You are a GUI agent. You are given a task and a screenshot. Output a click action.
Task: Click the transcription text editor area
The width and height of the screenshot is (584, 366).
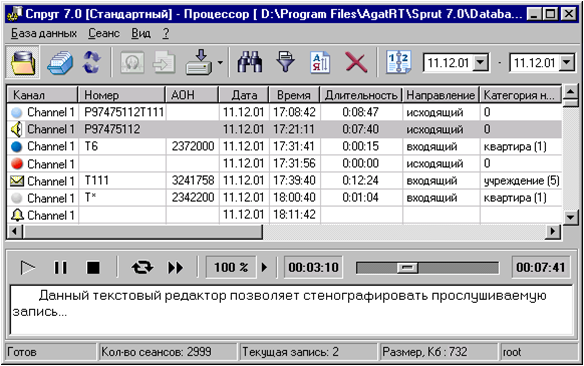(291, 310)
